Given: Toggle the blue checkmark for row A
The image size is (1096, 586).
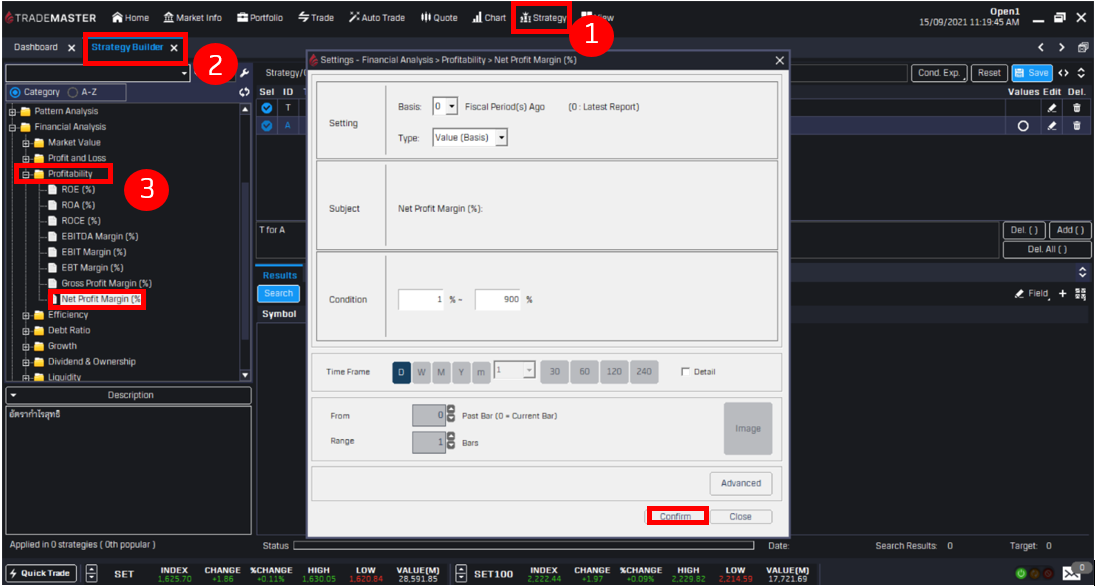Looking at the screenshot, I should pos(266,125).
